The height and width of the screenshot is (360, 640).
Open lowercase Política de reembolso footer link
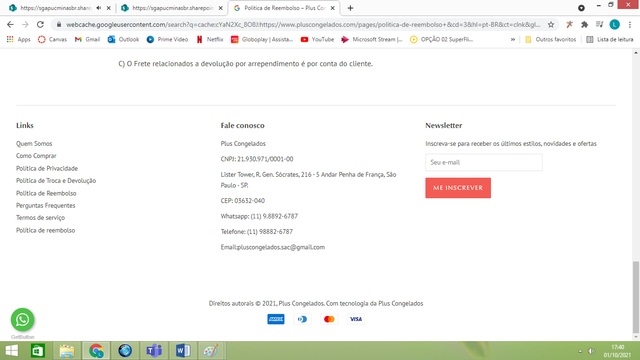coord(45,231)
